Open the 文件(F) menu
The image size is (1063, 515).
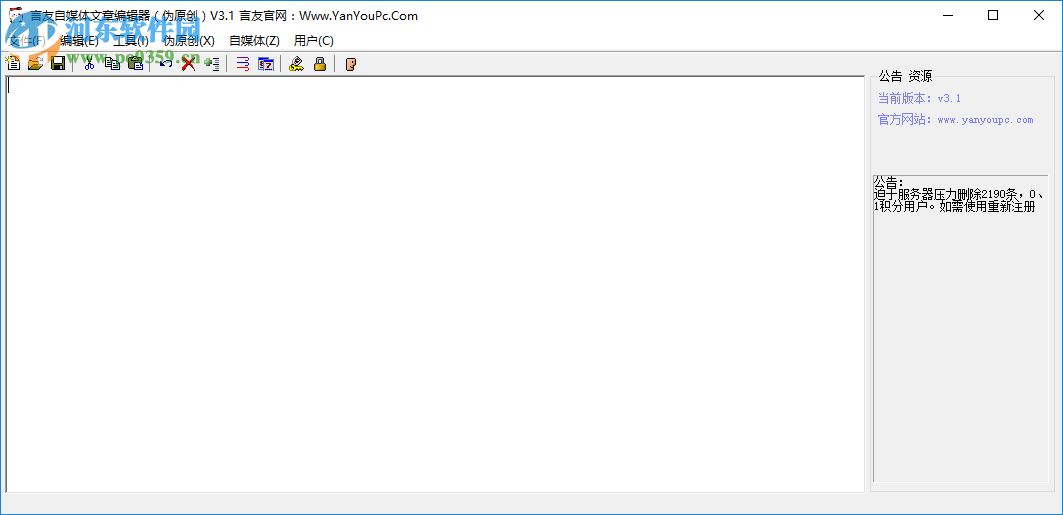point(26,40)
